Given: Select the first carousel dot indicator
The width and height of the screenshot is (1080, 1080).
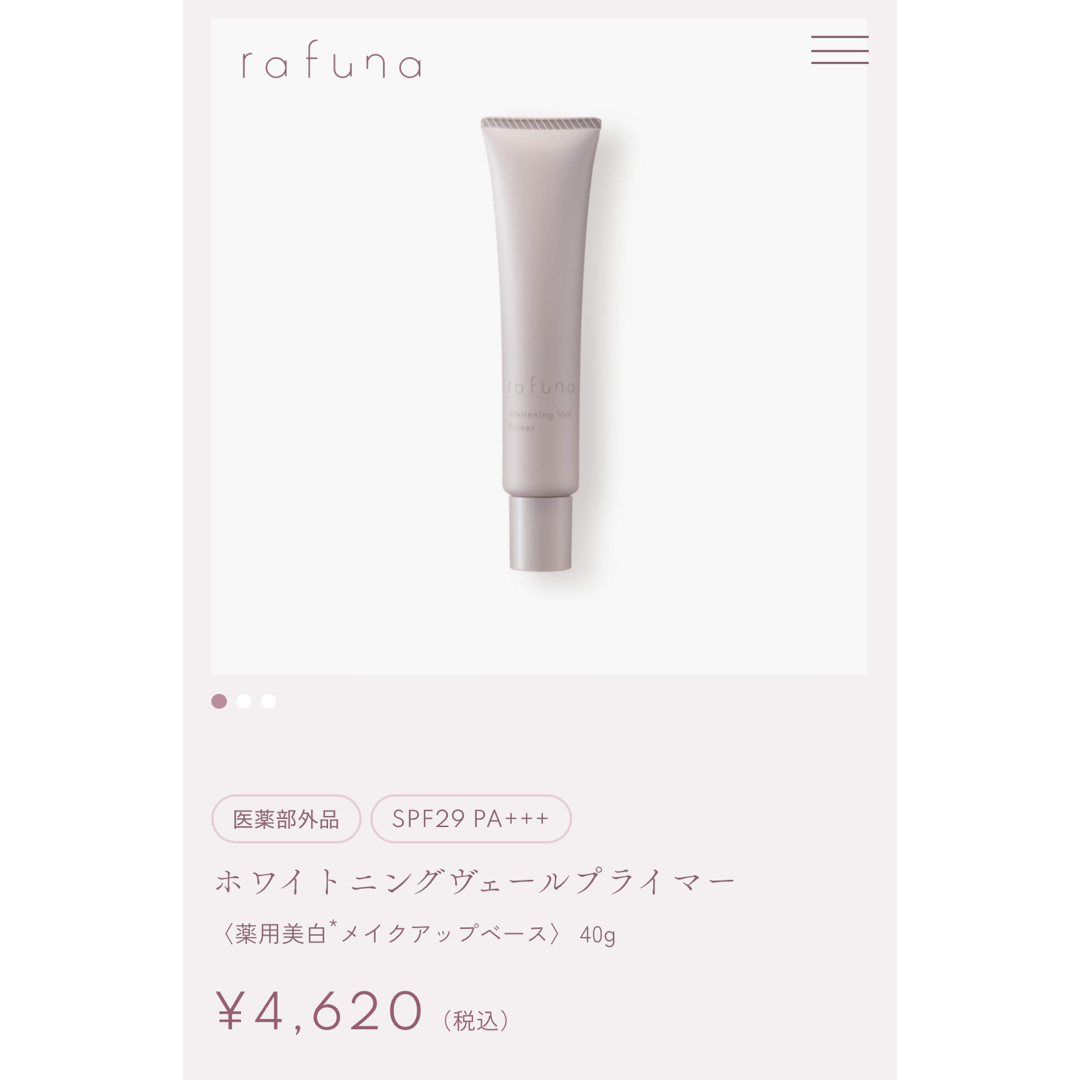Looking at the screenshot, I should (219, 701).
